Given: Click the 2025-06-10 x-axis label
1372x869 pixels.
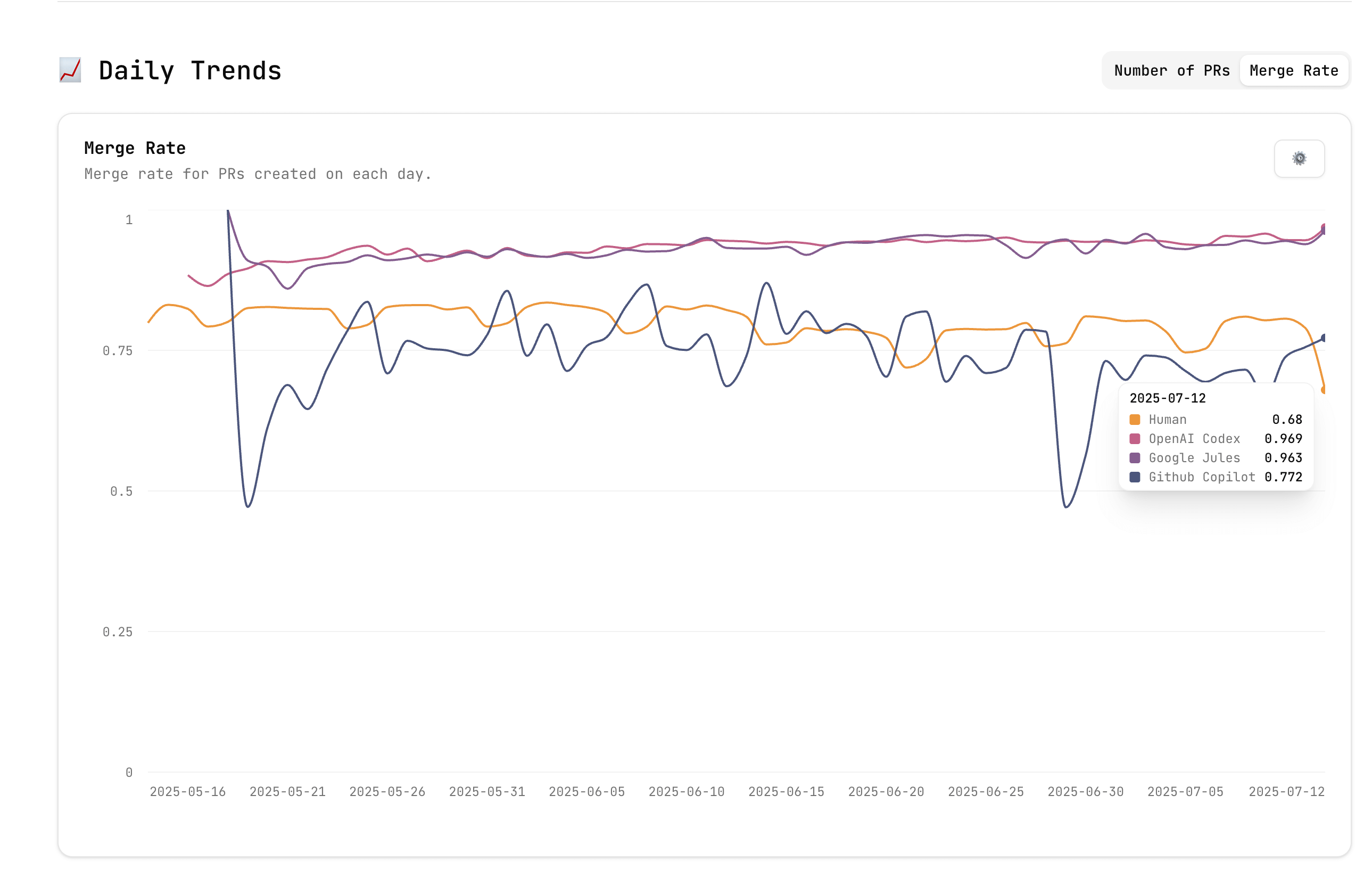Looking at the screenshot, I should pos(687,791).
